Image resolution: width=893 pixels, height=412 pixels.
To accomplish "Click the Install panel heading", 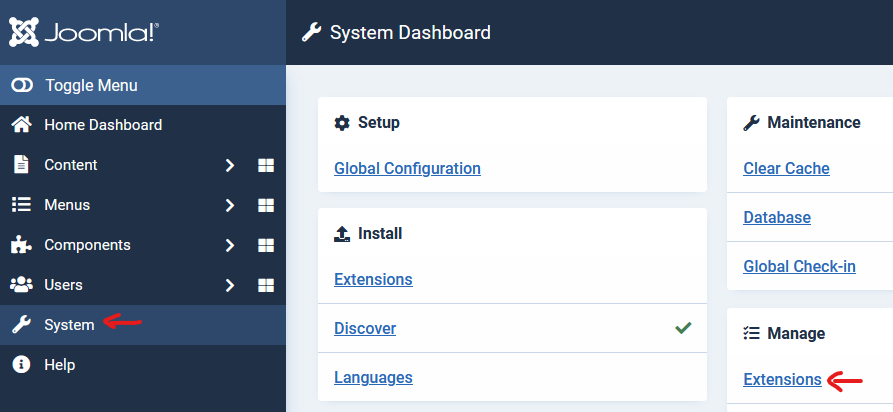I will (380, 234).
